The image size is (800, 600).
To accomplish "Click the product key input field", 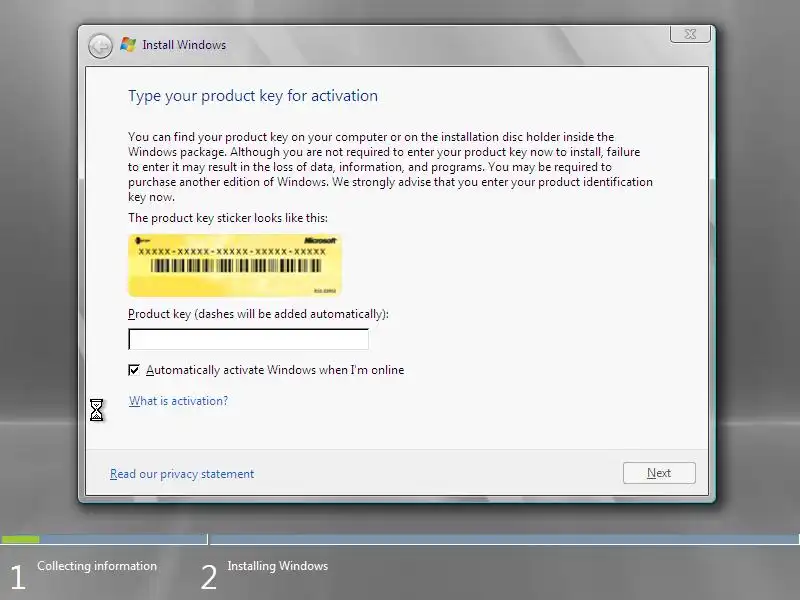I will click(x=248, y=339).
